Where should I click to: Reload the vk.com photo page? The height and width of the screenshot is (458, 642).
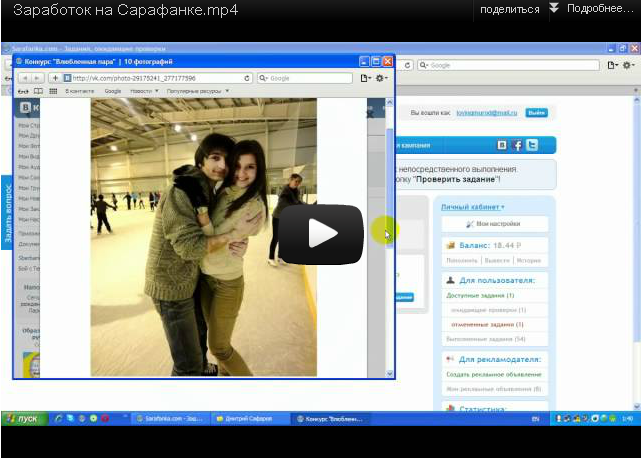246,78
